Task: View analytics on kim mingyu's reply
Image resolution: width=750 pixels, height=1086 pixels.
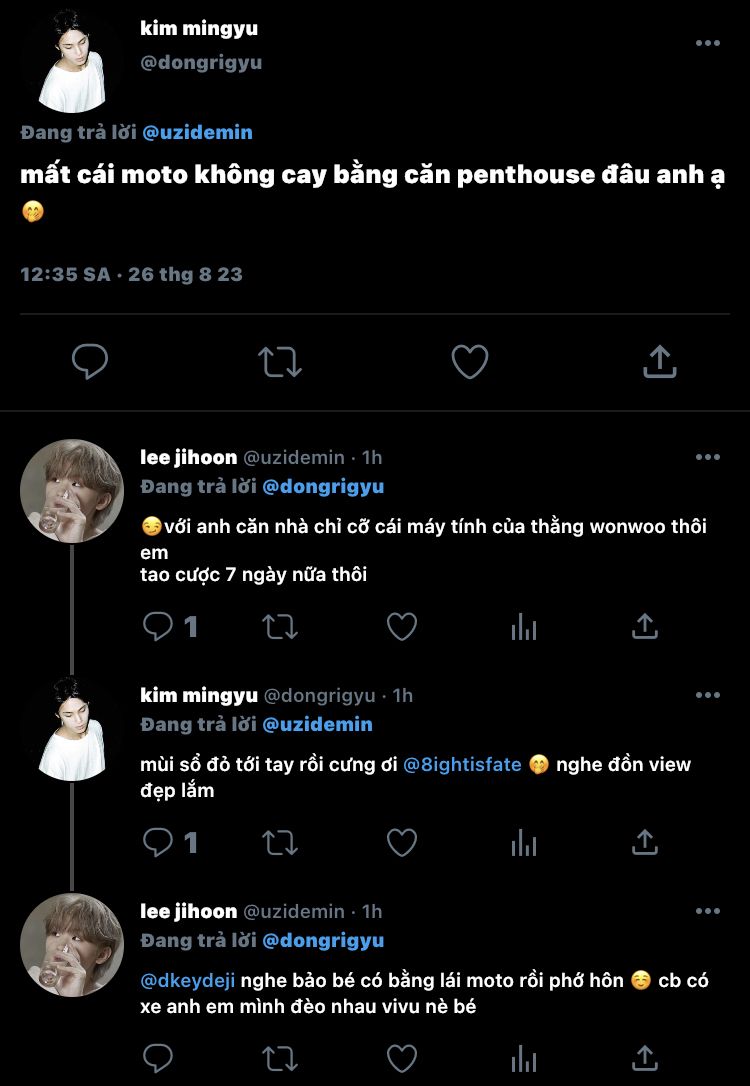Action: tap(524, 843)
